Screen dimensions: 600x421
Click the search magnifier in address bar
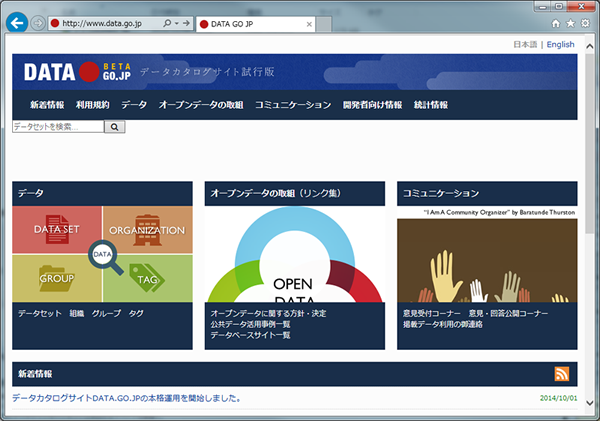167,23
